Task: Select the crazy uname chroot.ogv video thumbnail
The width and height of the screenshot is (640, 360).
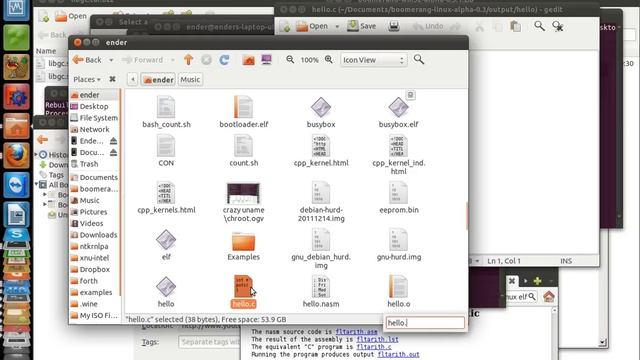Action: click(x=243, y=193)
